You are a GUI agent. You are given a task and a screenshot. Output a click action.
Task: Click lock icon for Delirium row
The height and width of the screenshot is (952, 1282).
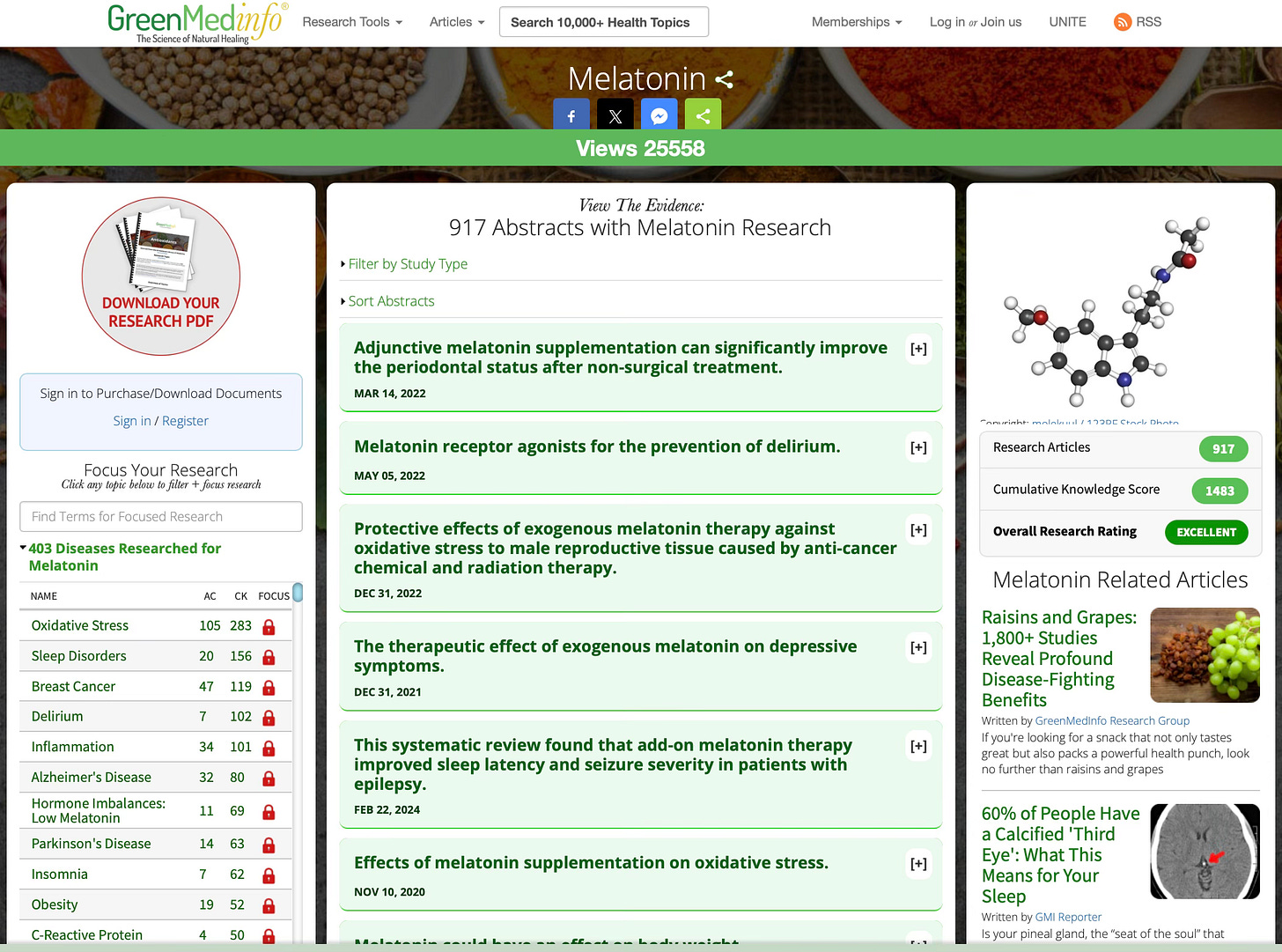tap(269, 718)
